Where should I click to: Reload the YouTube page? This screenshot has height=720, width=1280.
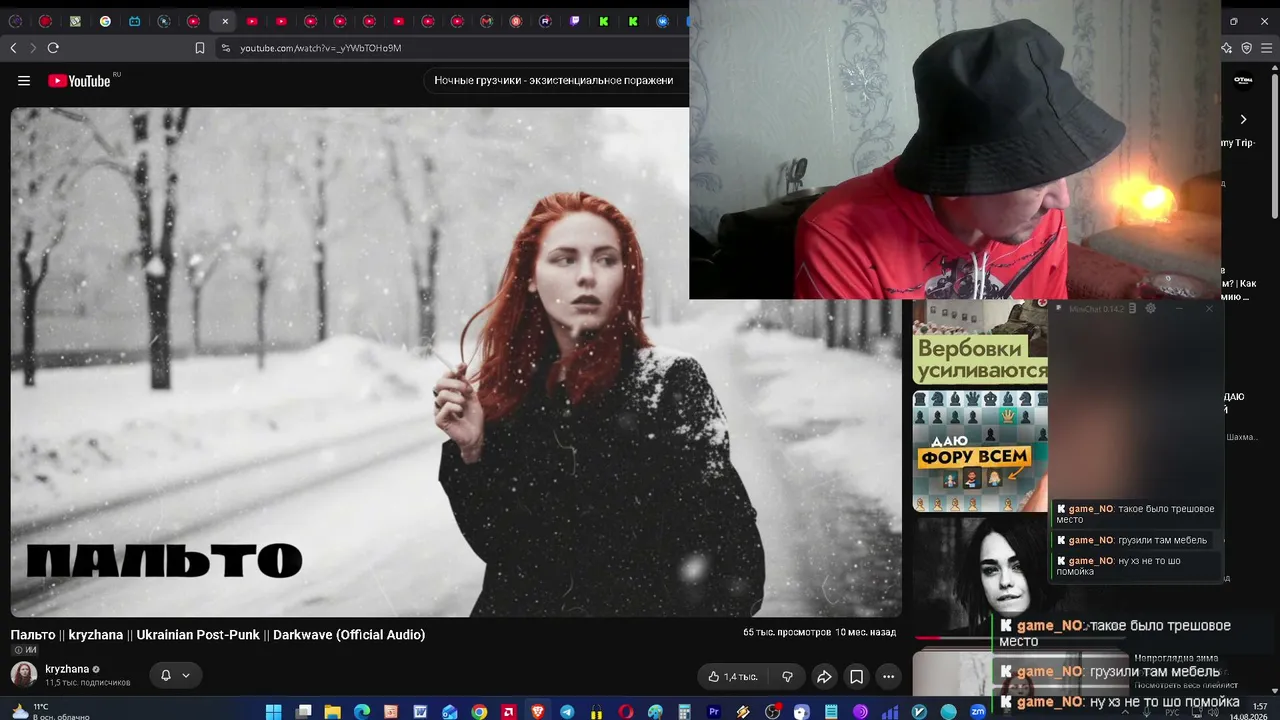click(x=53, y=48)
